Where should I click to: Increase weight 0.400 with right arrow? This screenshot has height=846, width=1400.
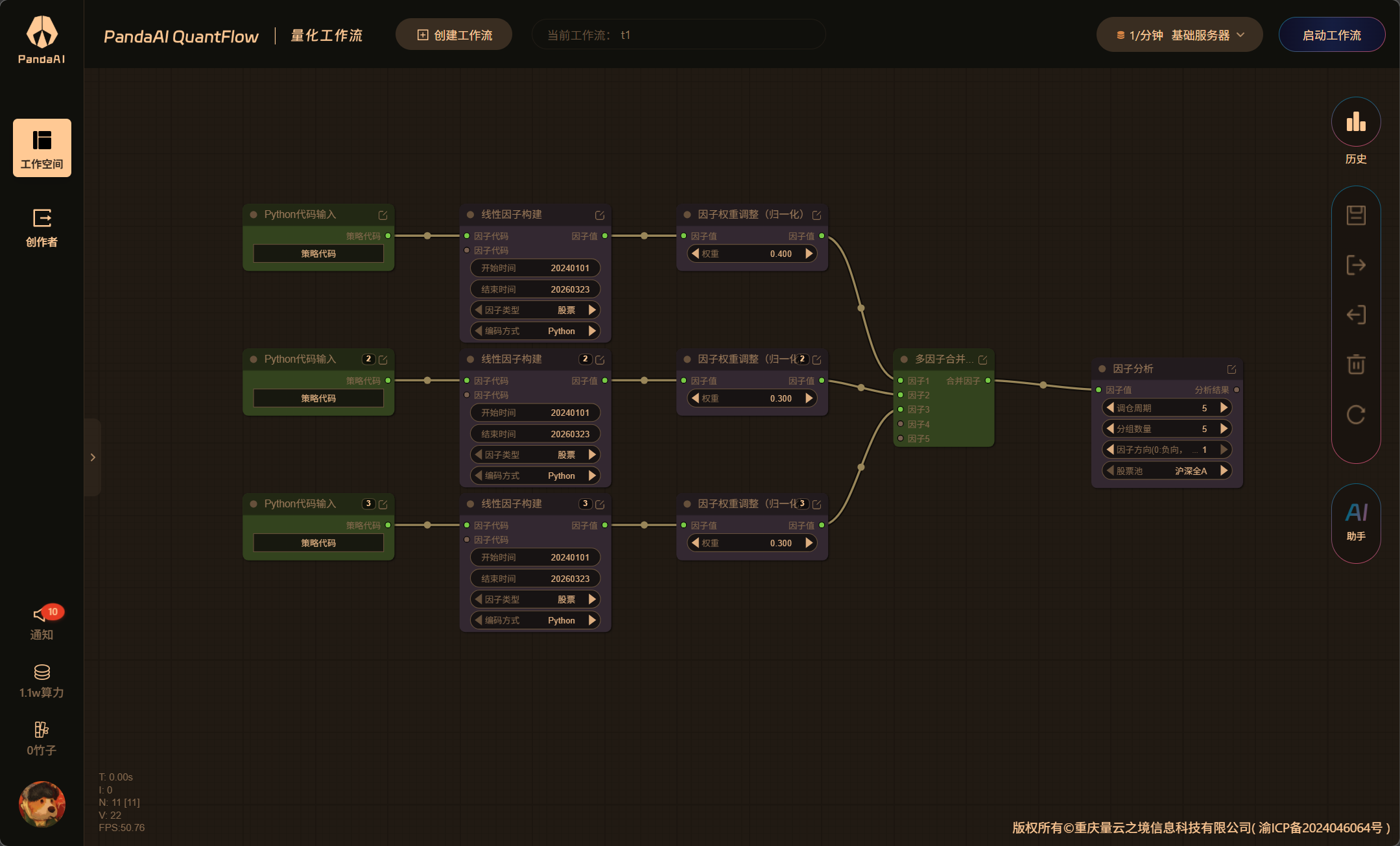809,254
